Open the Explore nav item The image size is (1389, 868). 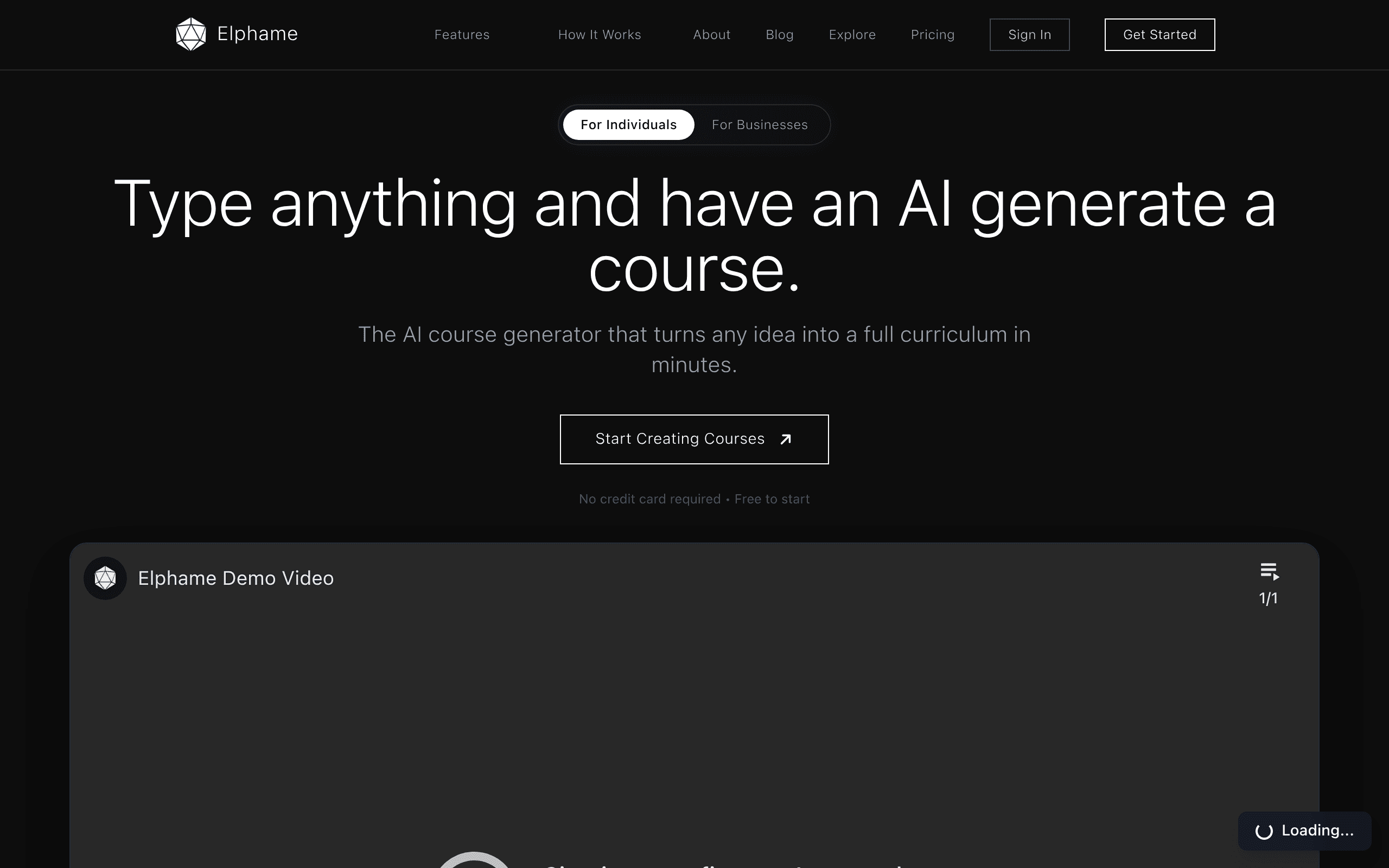click(x=852, y=34)
